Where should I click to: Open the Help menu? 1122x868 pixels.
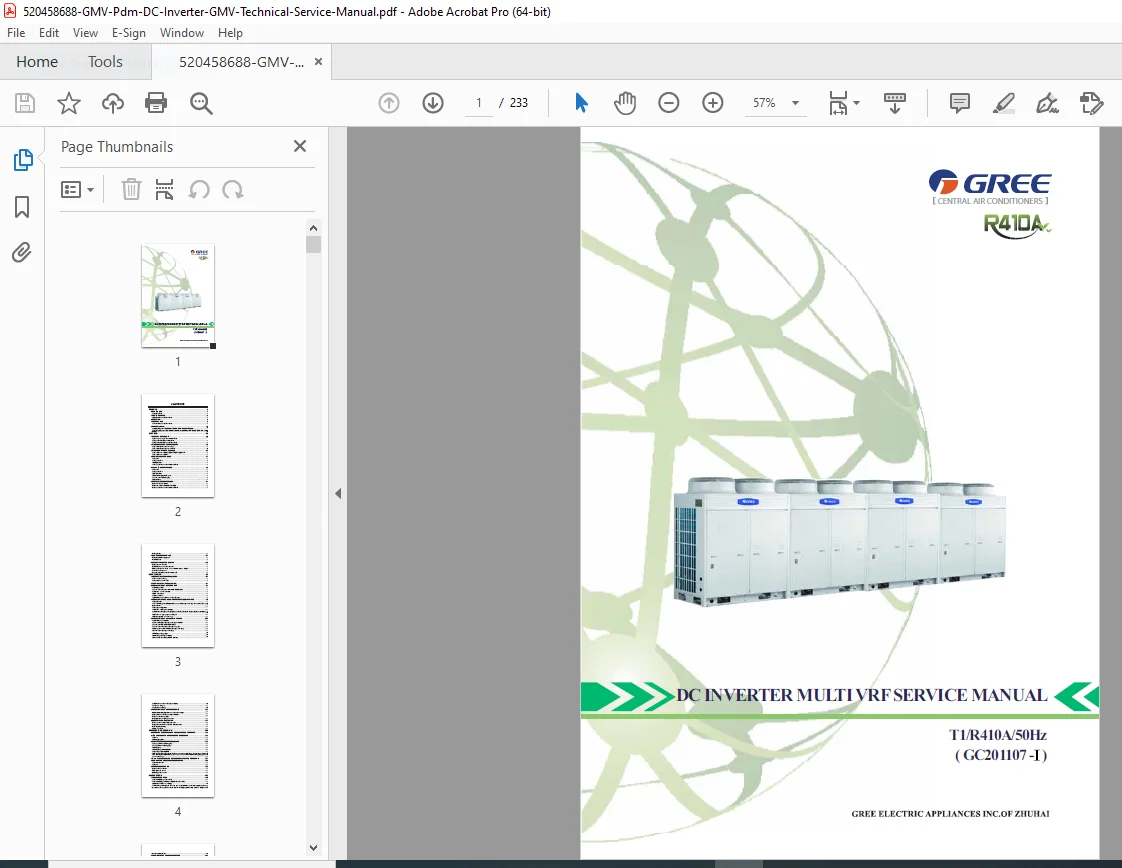(x=230, y=33)
